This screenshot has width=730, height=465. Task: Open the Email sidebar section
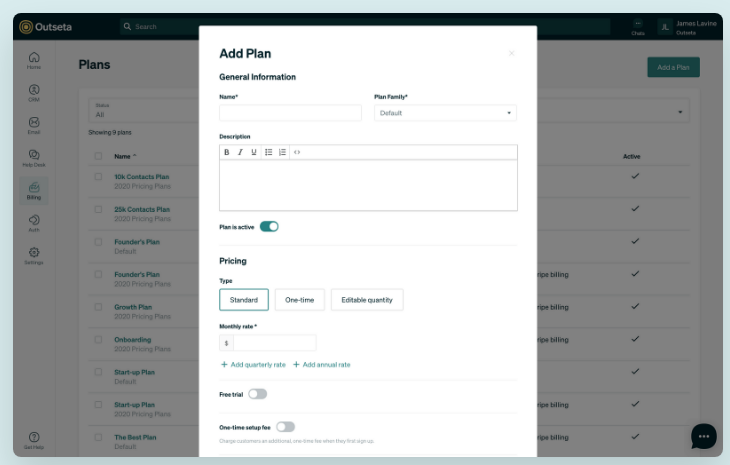coord(34,126)
